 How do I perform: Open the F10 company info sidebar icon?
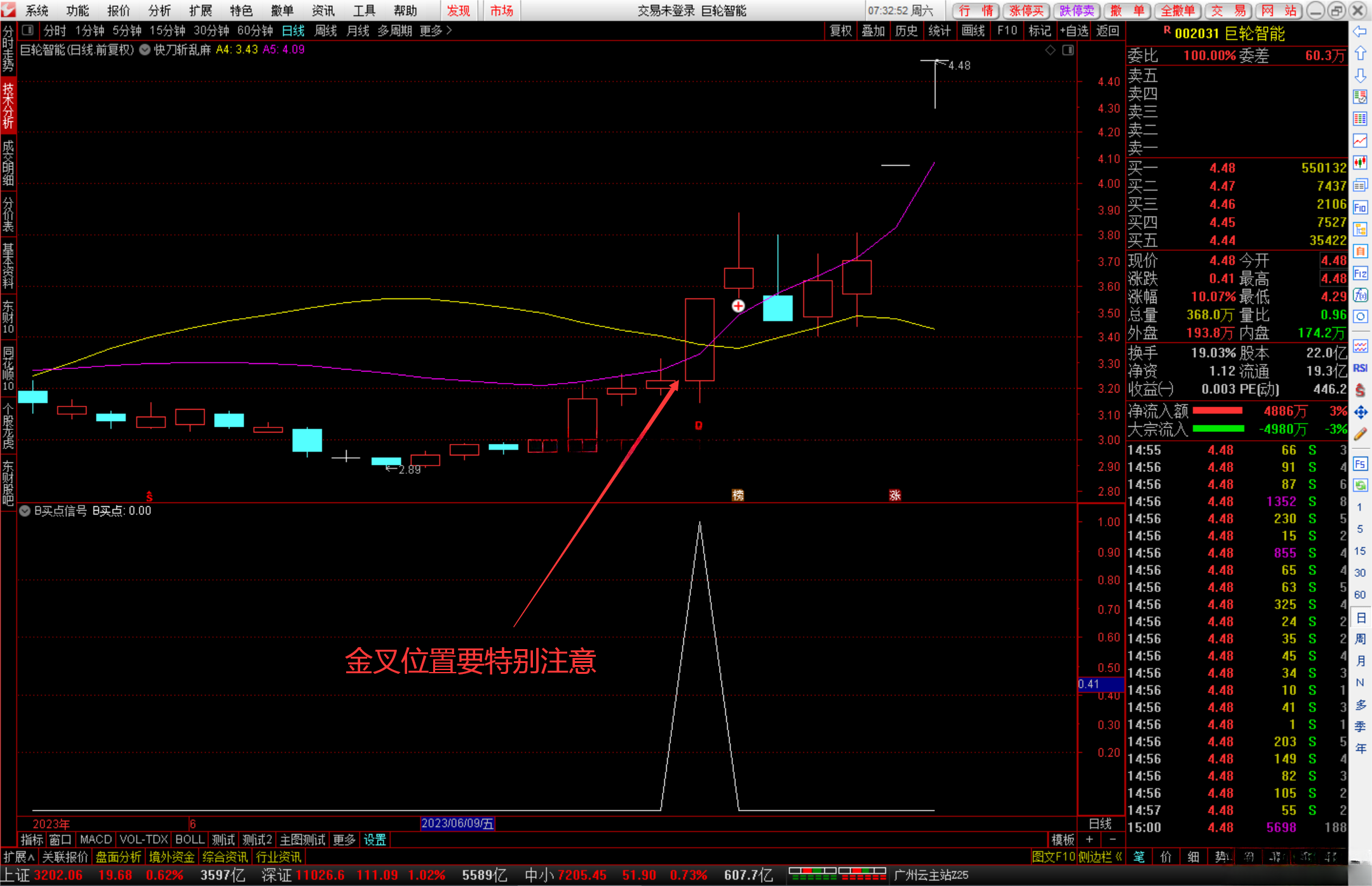pos(1360,208)
